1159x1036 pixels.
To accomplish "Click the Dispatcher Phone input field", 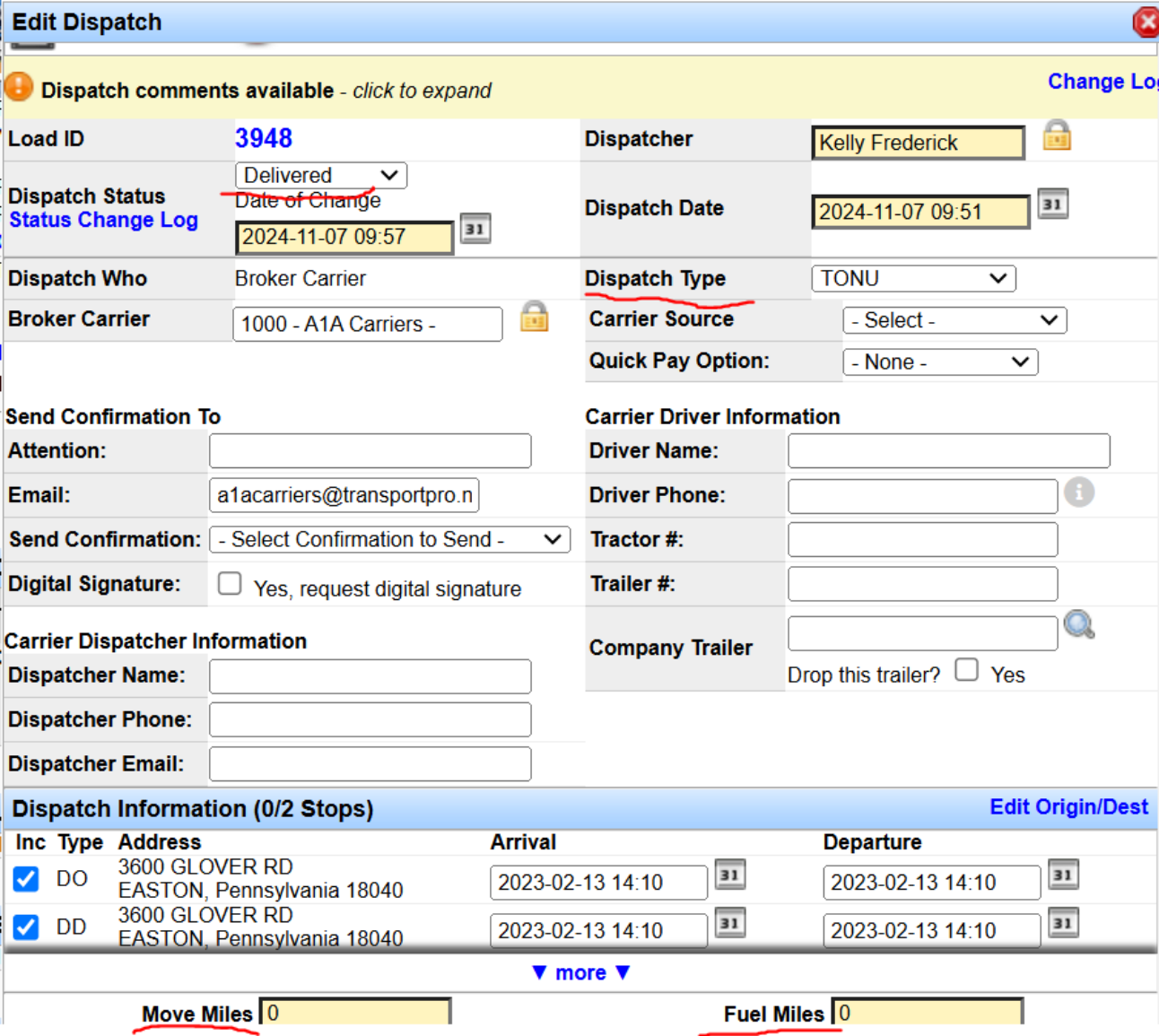I will tap(370, 719).
